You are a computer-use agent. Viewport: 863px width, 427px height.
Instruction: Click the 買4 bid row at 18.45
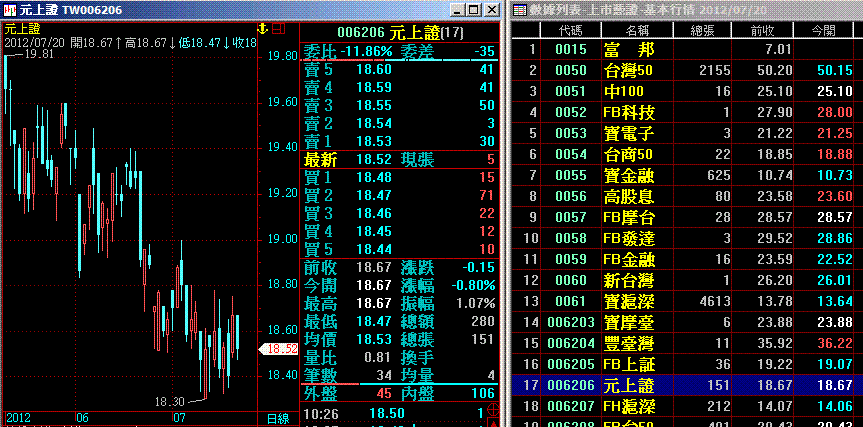[x=400, y=231]
